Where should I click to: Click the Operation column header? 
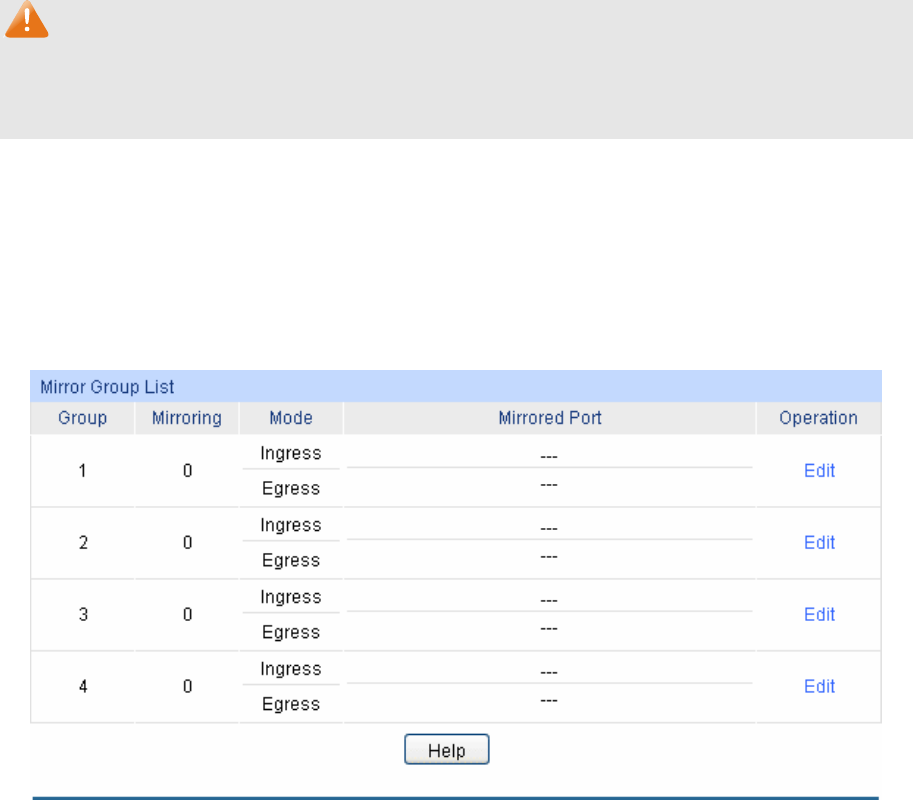(818, 418)
